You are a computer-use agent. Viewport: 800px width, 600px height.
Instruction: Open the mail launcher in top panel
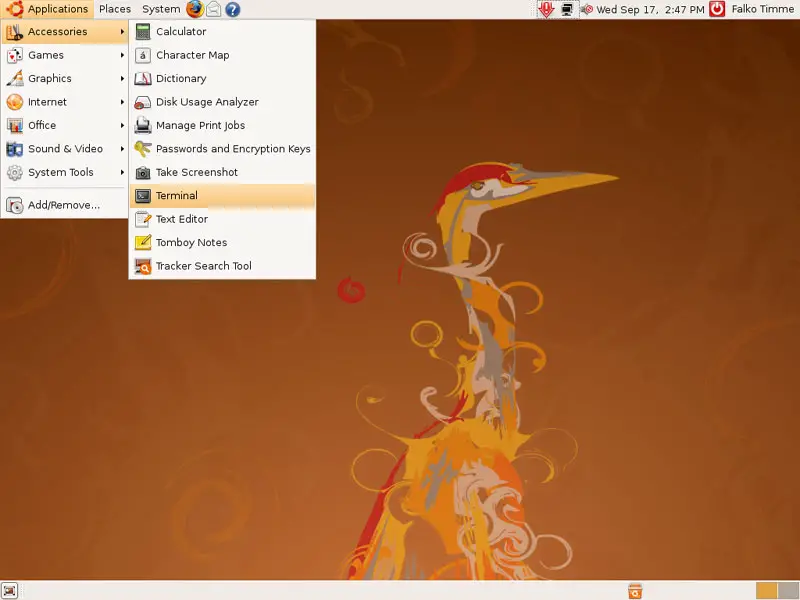[214, 9]
